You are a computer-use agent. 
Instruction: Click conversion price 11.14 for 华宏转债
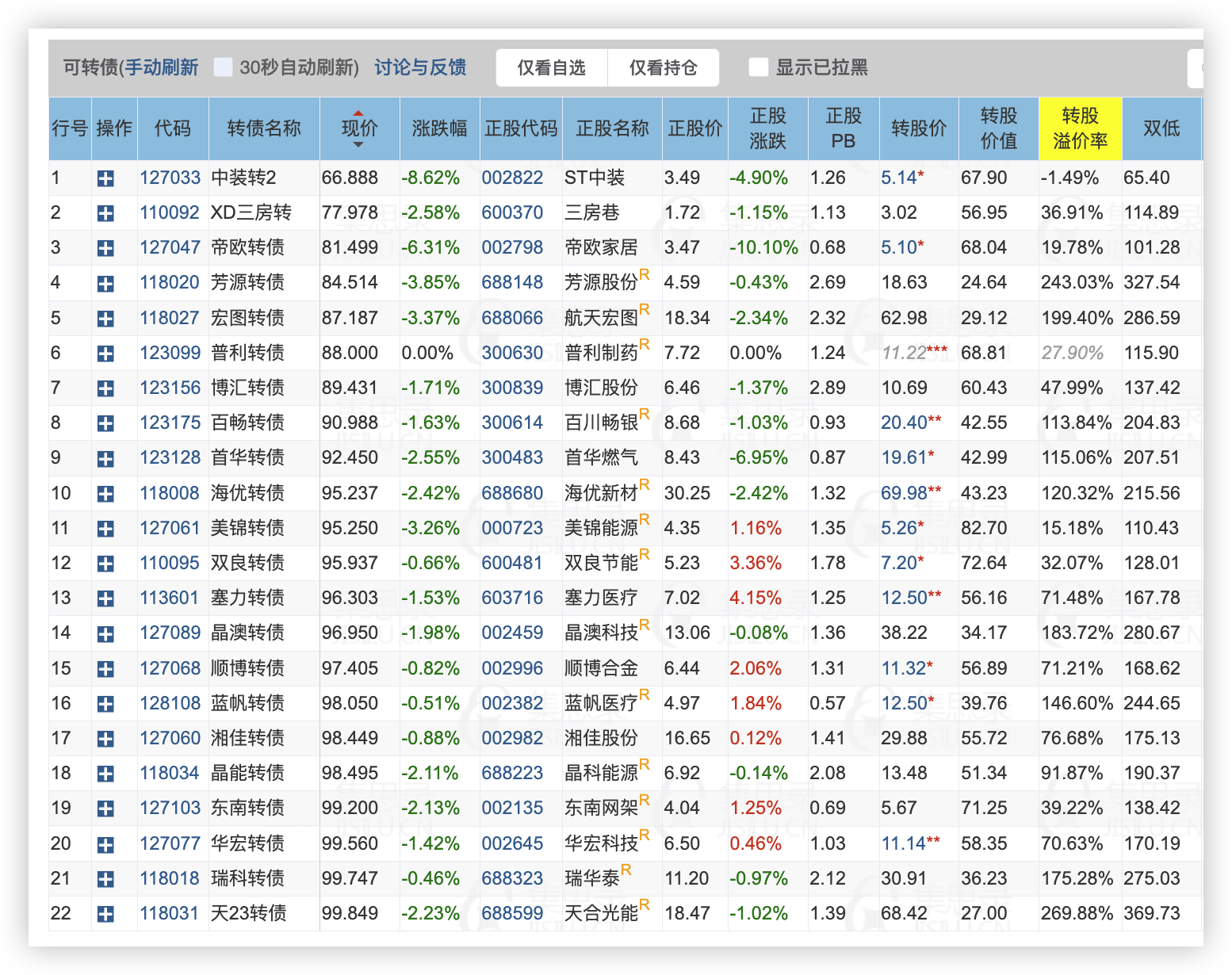coord(904,843)
